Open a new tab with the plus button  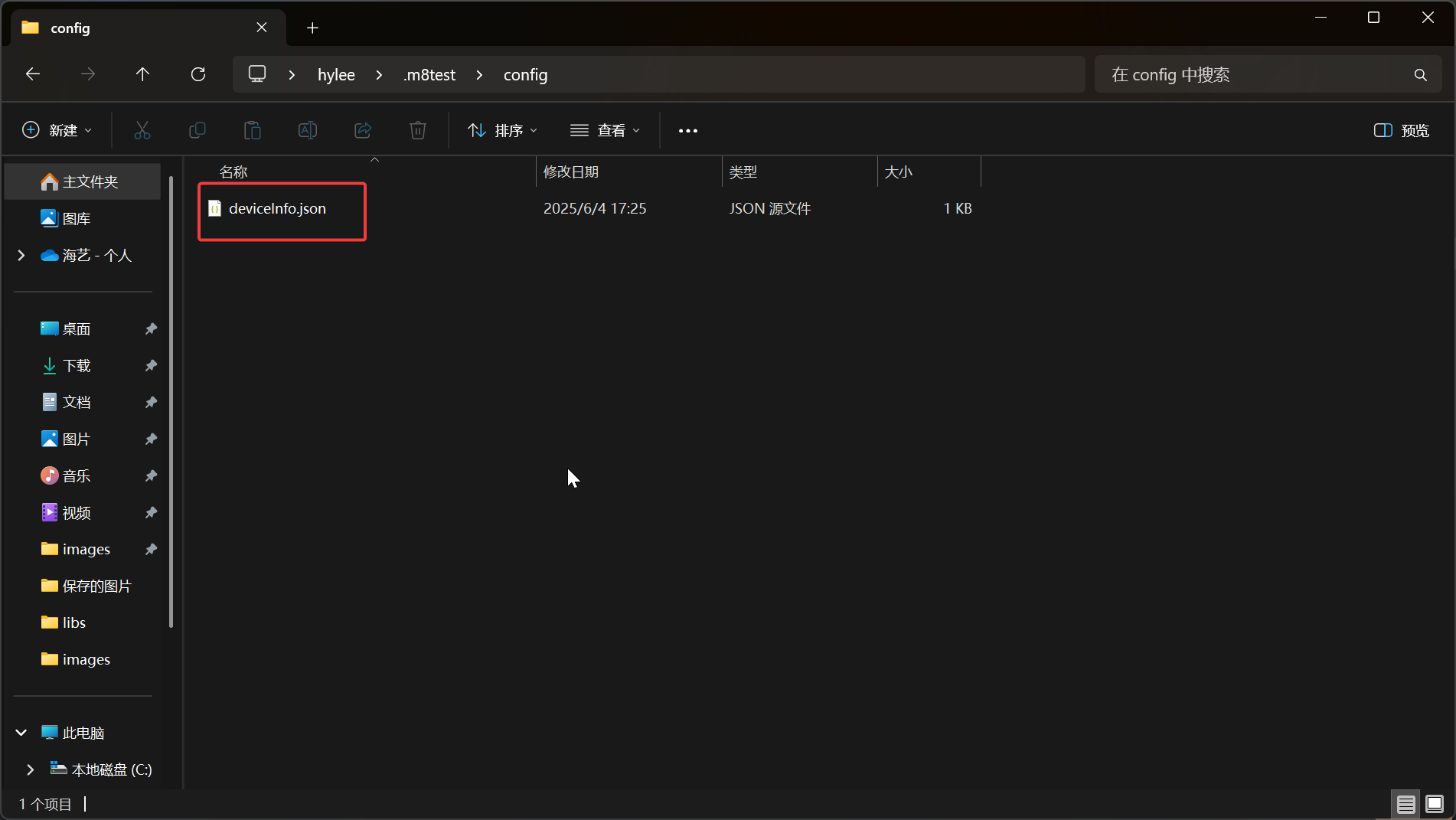(312, 28)
